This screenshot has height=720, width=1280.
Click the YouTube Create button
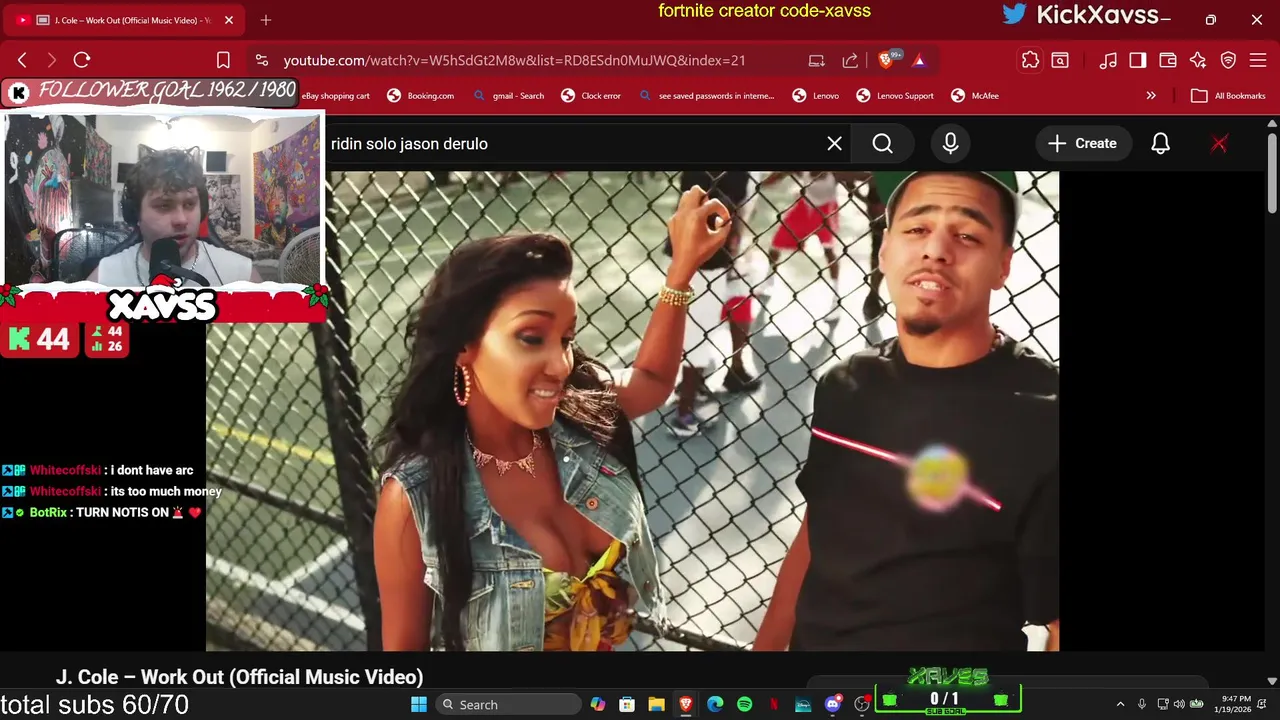click(1082, 144)
